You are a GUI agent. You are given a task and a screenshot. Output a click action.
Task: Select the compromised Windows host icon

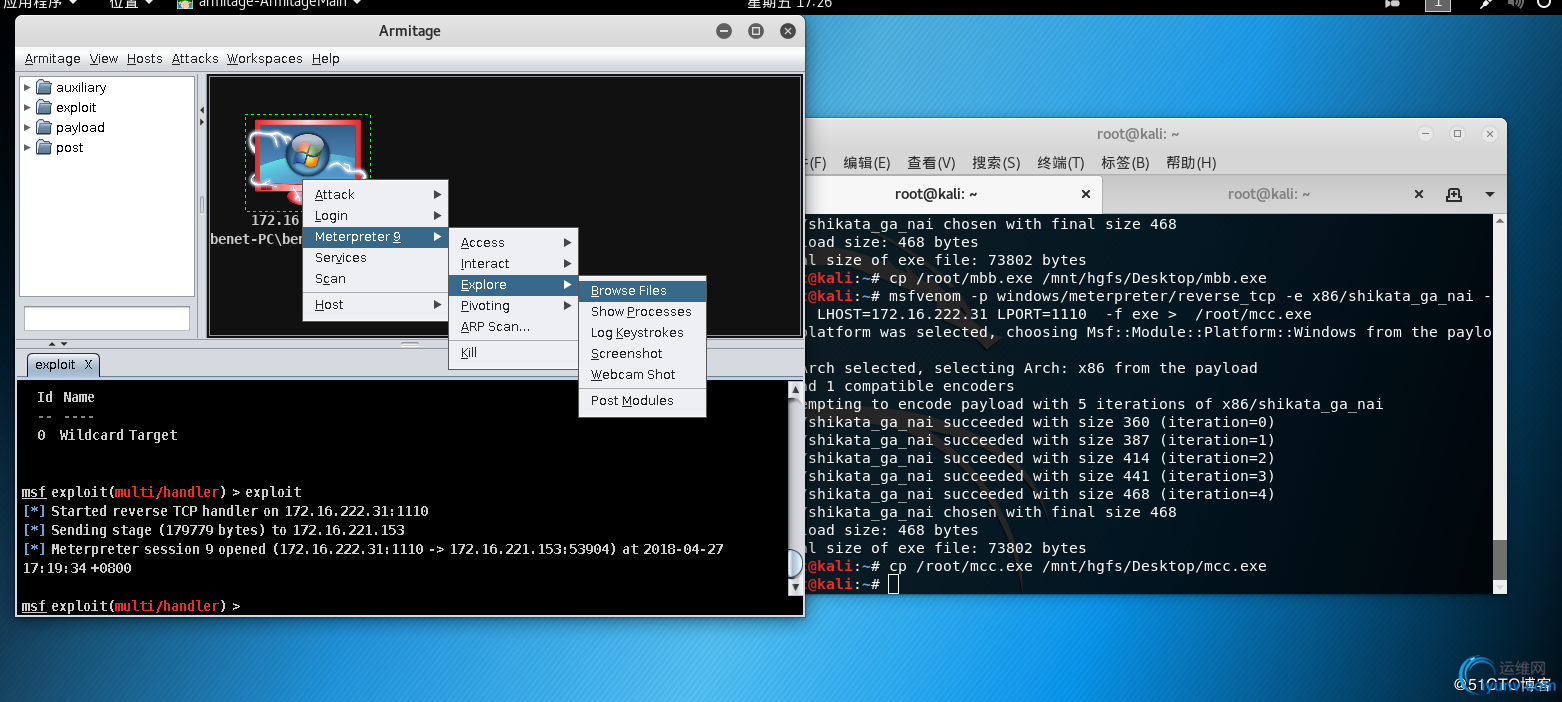pos(308,155)
